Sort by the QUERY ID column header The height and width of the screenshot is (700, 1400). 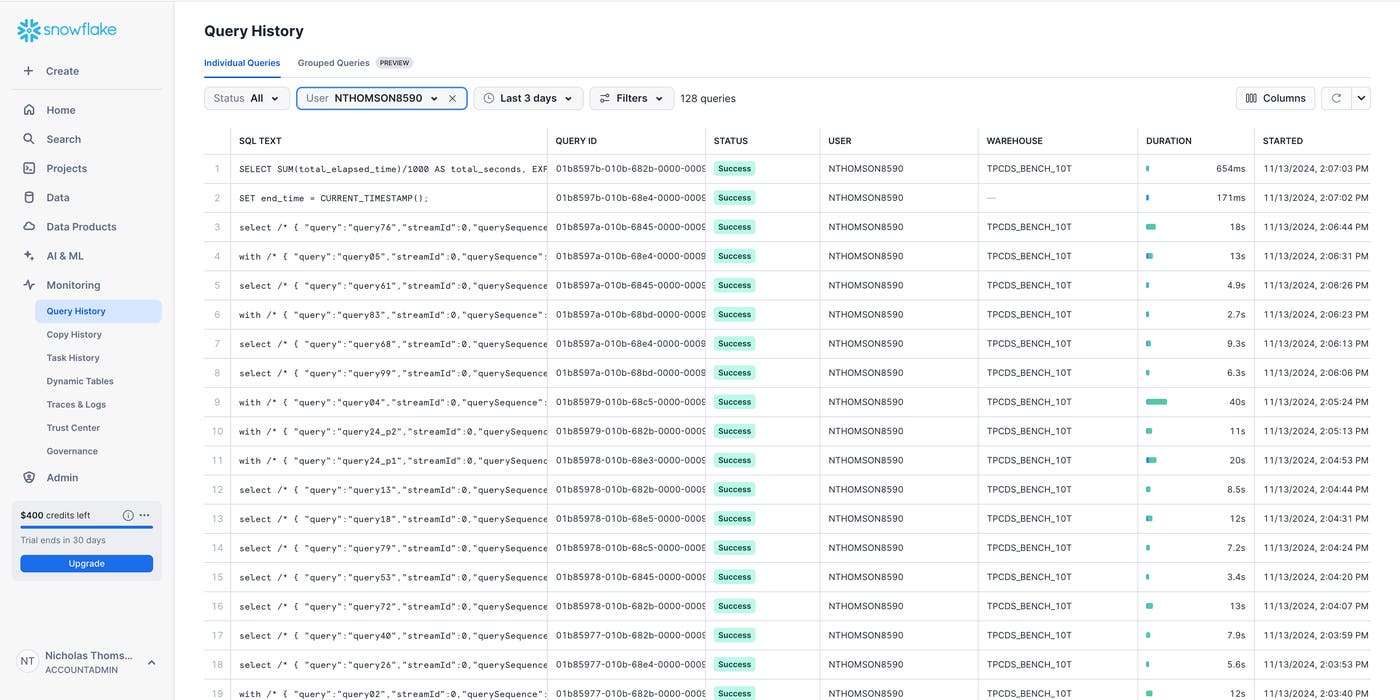pyautogui.click(x=576, y=141)
